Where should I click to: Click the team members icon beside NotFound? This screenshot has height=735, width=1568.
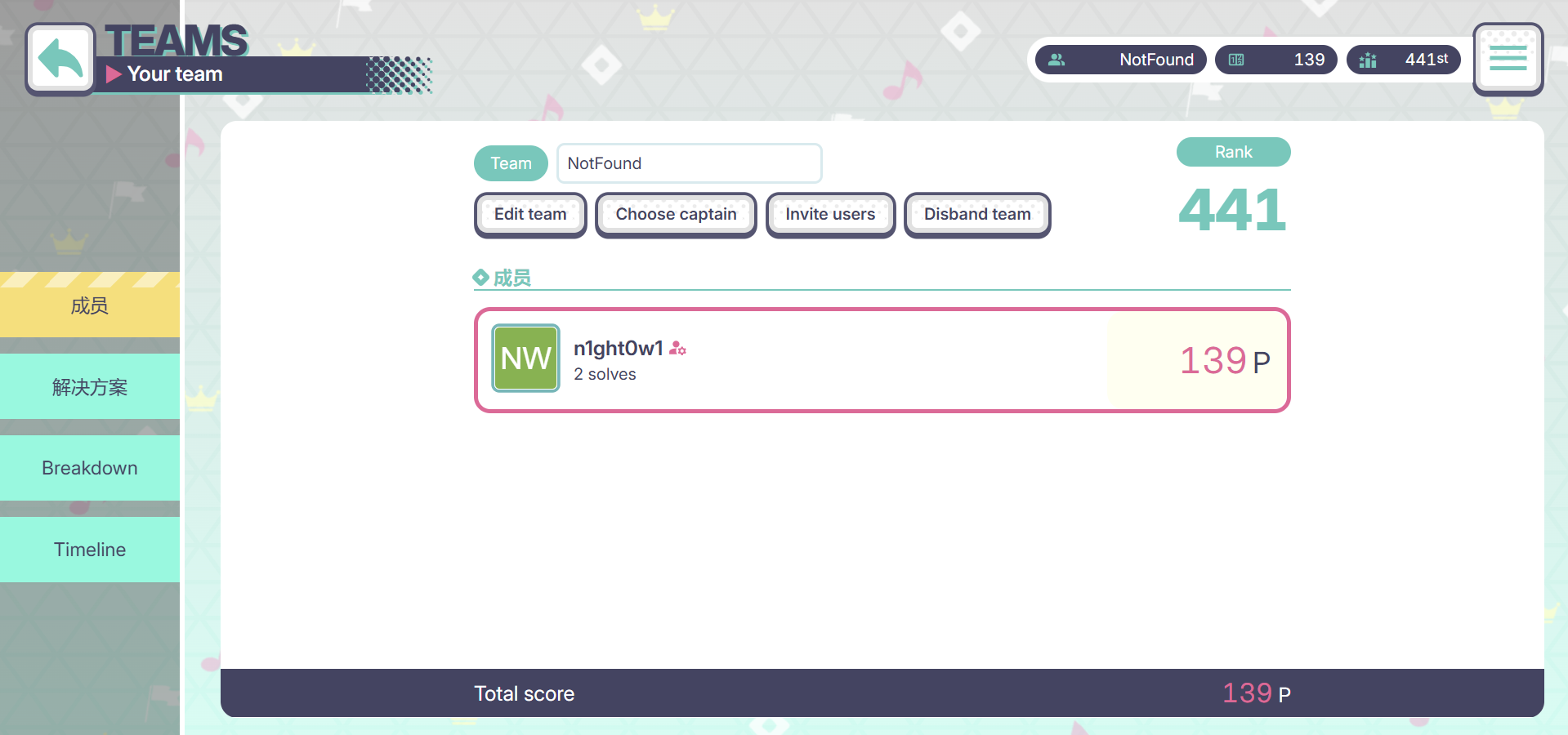(x=1057, y=60)
